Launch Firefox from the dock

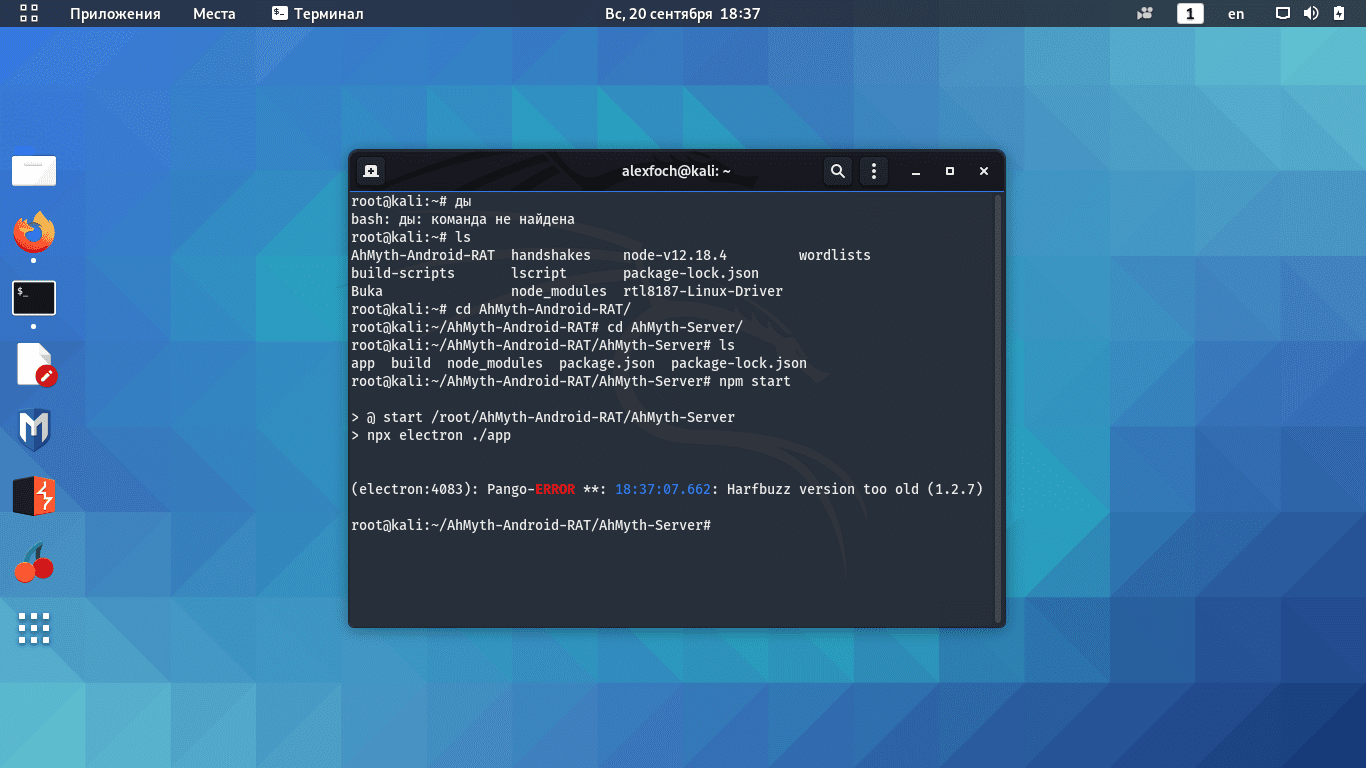pyautogui.click(x=34, y=234)
